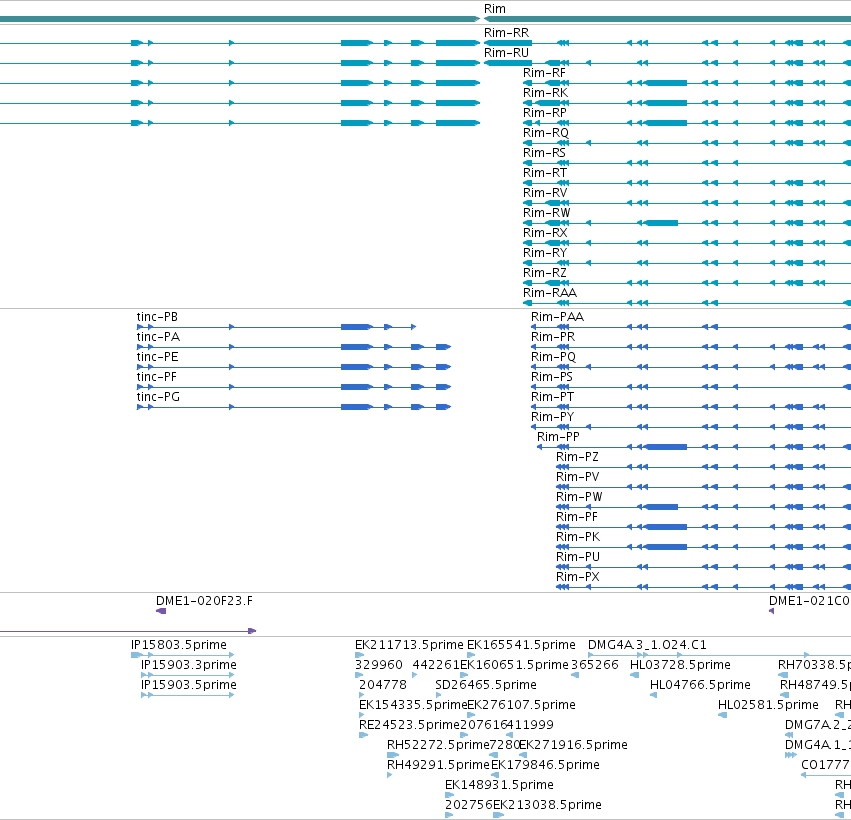Select the Rim-RV transcript label
The height and width of the screenshot is (820, 851).
(545, 193)
